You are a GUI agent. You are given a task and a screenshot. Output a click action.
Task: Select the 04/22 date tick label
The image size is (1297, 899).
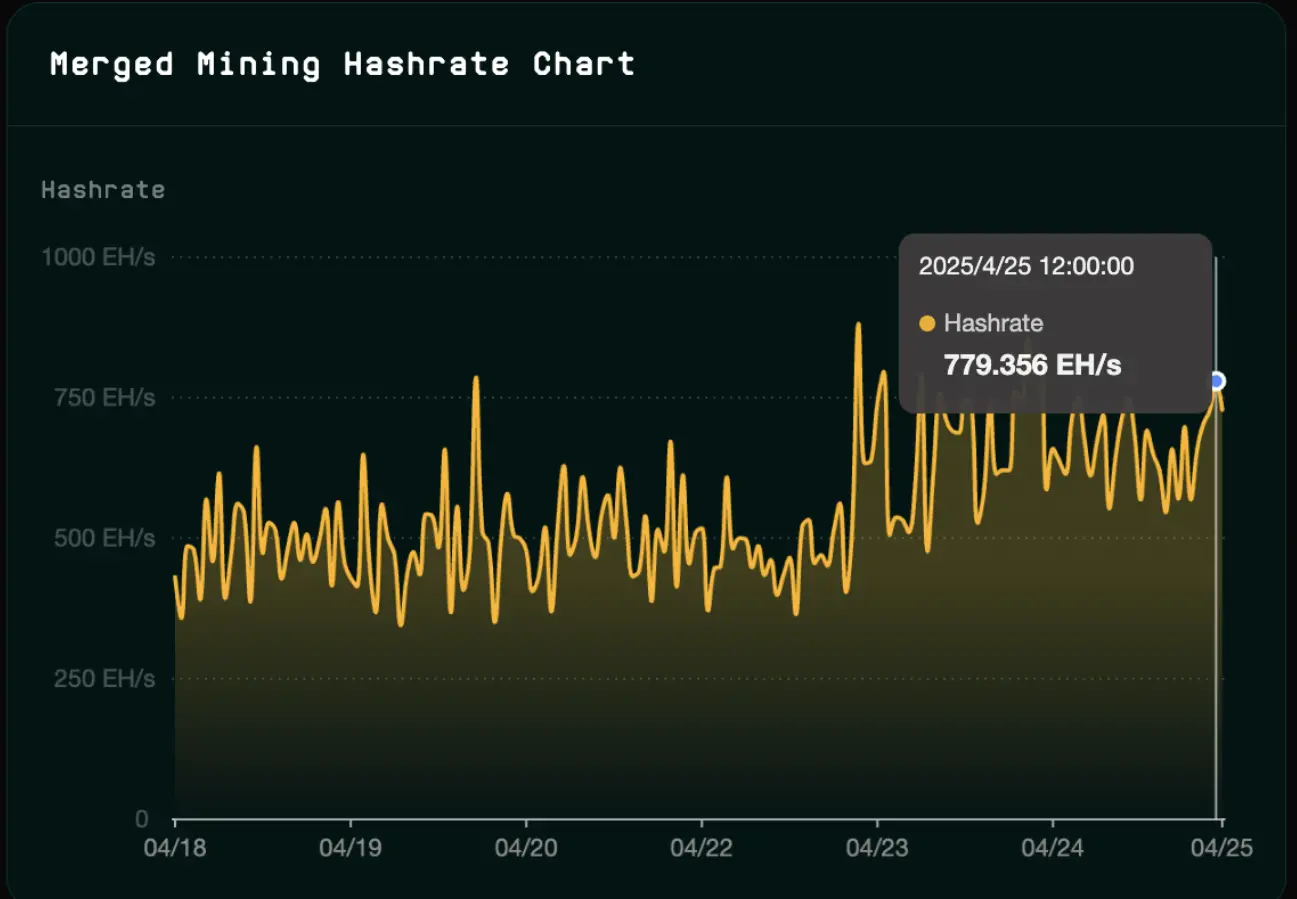point(701,848)
